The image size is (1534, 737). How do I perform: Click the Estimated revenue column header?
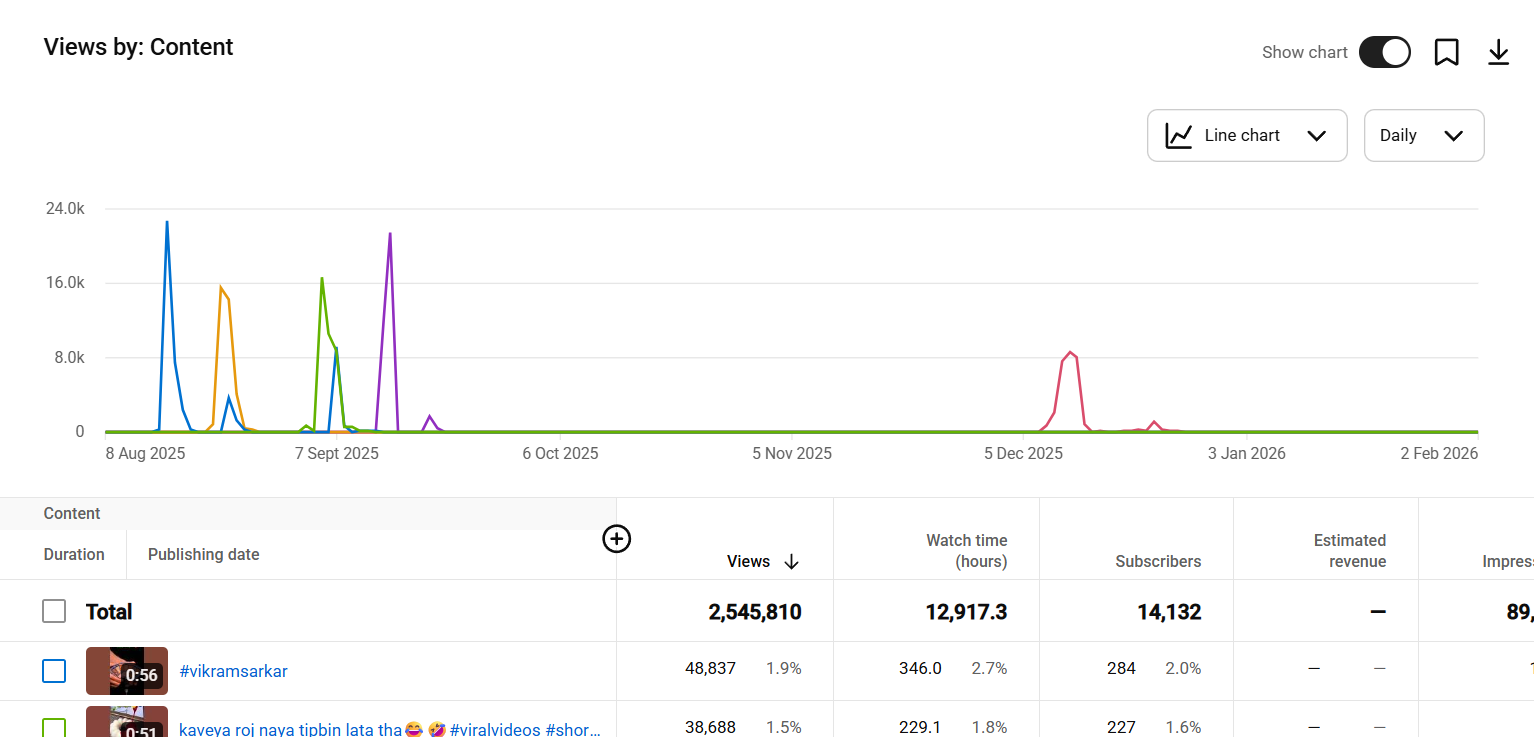[1349, 551]
